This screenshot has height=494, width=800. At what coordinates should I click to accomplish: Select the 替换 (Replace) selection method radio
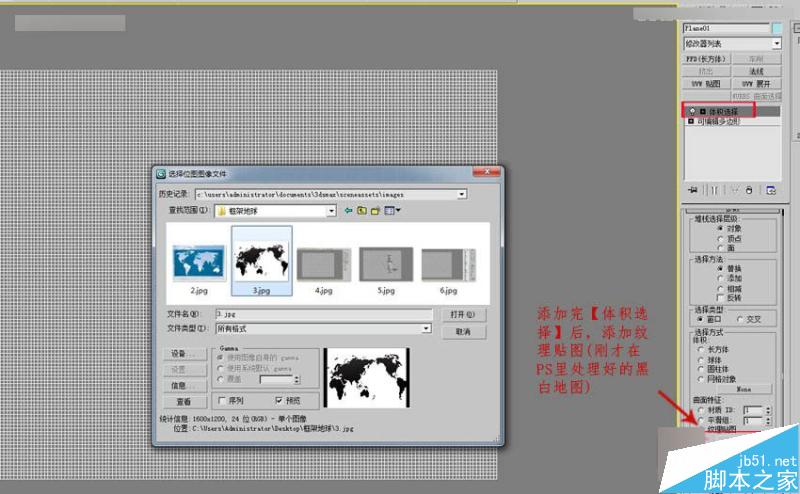point(720,268)
